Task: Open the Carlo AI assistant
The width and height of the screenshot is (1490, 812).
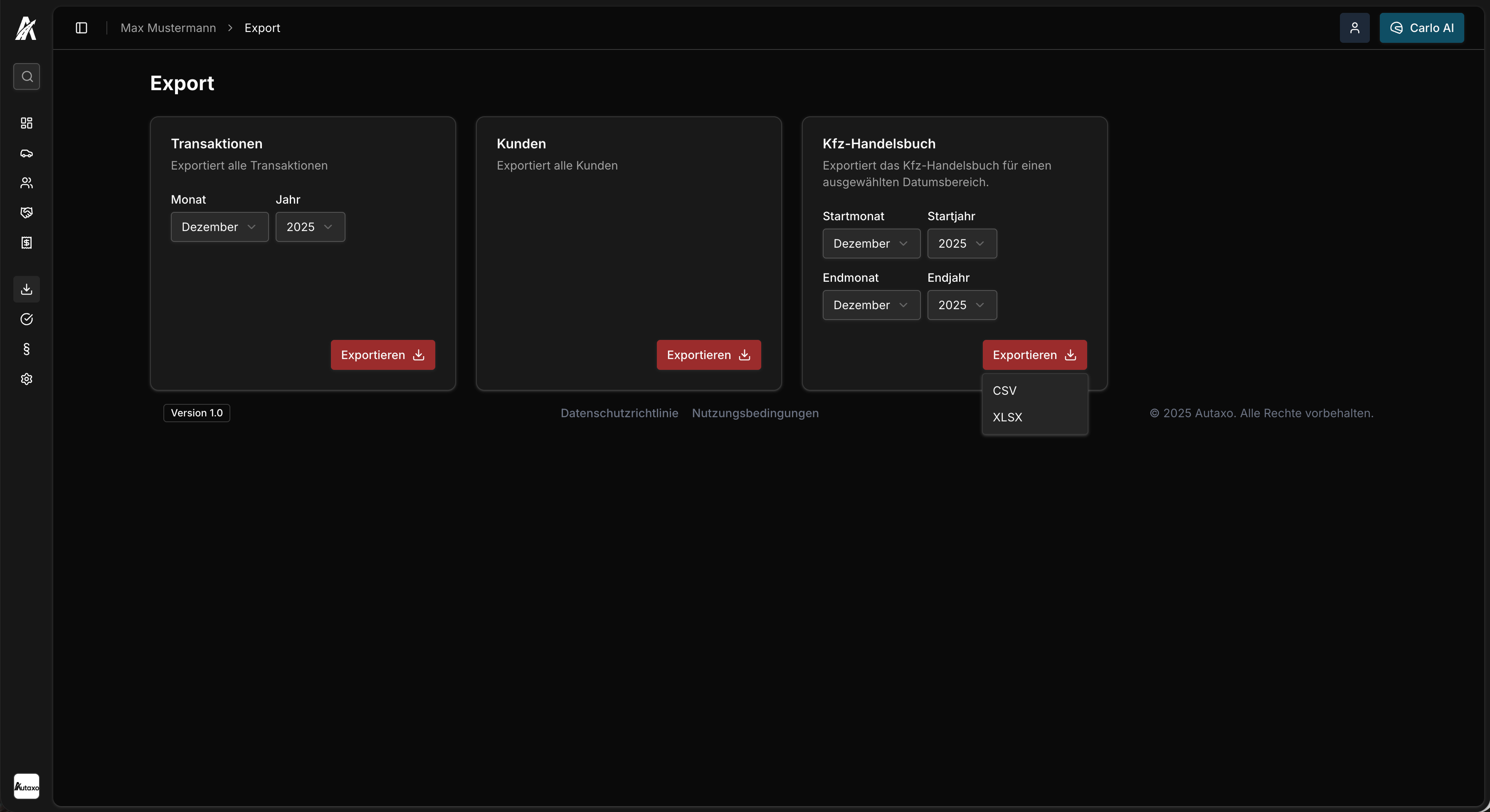Action: [1422, 28]
